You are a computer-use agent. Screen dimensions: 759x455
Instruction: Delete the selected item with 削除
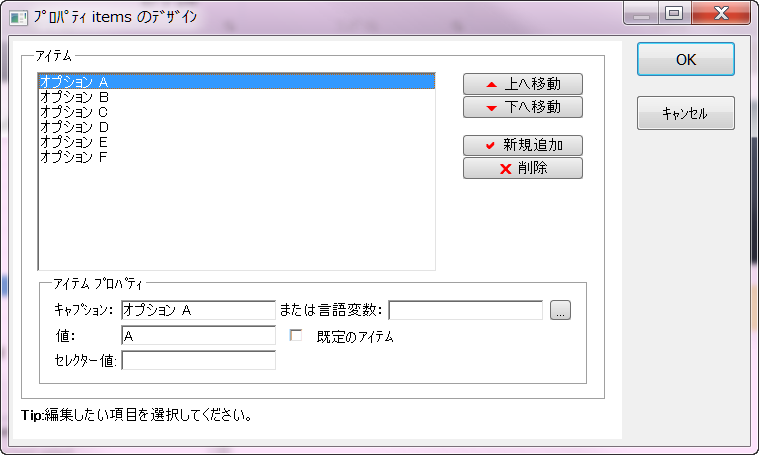pos(523,168)
